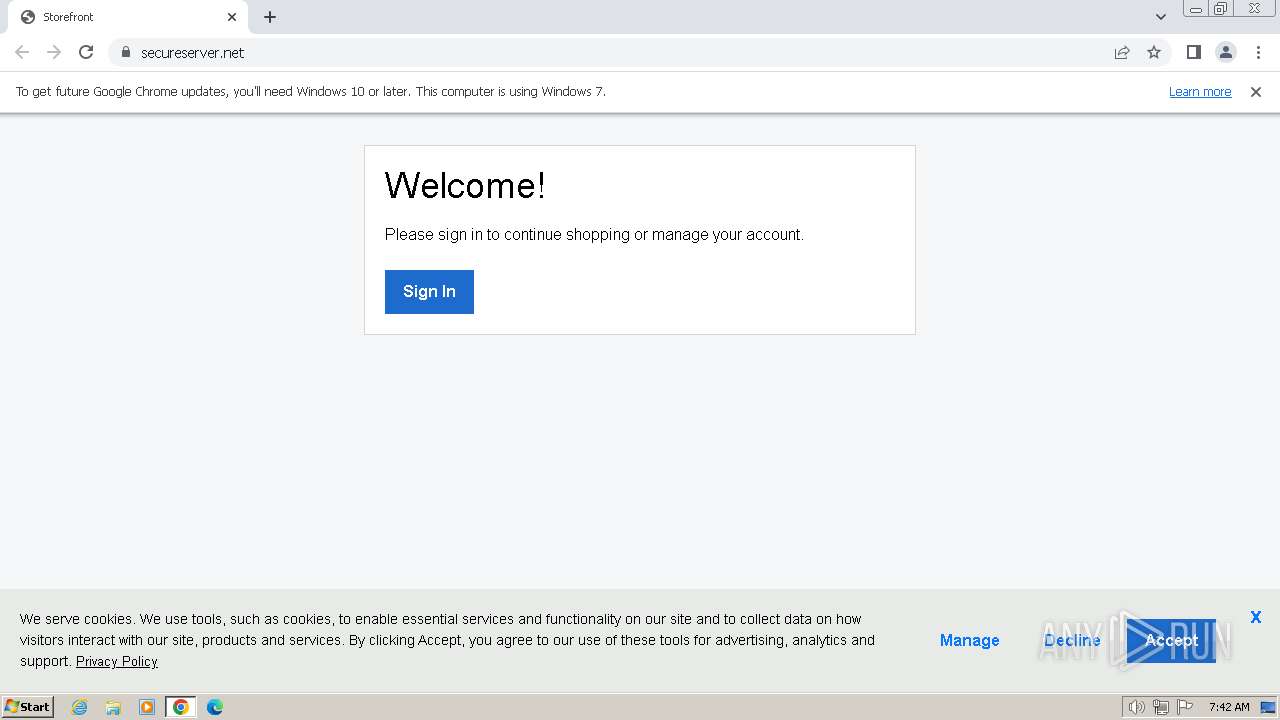
Task: Close the Storefront tab
Action: coord(232,17)
